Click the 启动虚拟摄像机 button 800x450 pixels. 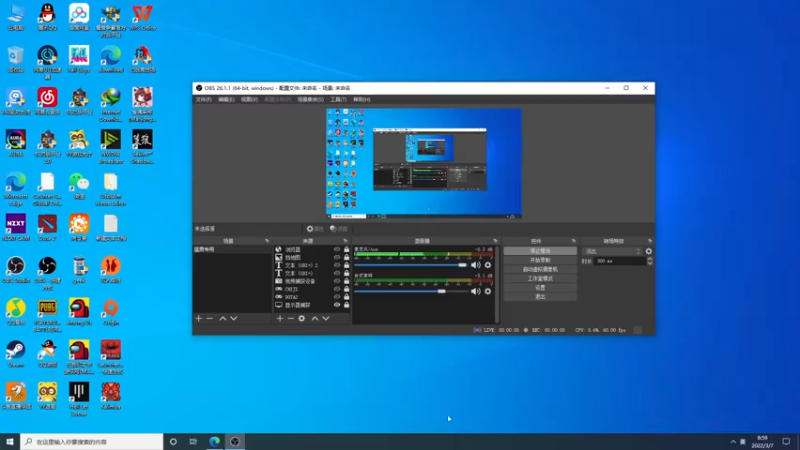click(x=540, y=269)
